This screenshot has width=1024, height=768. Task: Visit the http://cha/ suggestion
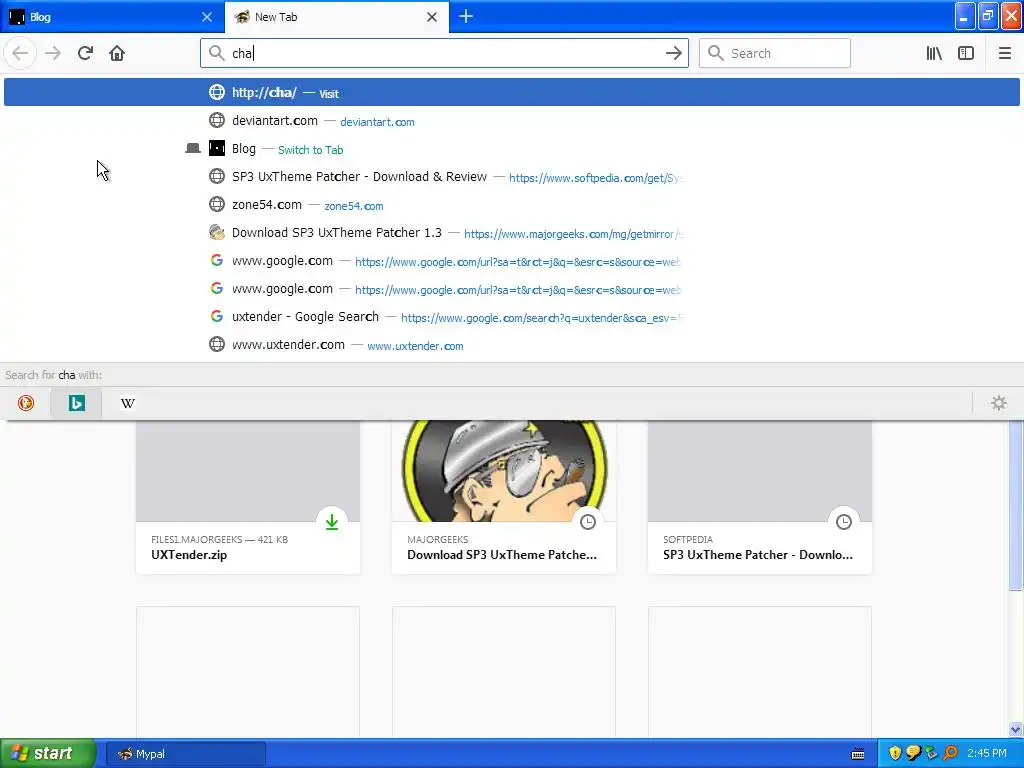[512, 92]
